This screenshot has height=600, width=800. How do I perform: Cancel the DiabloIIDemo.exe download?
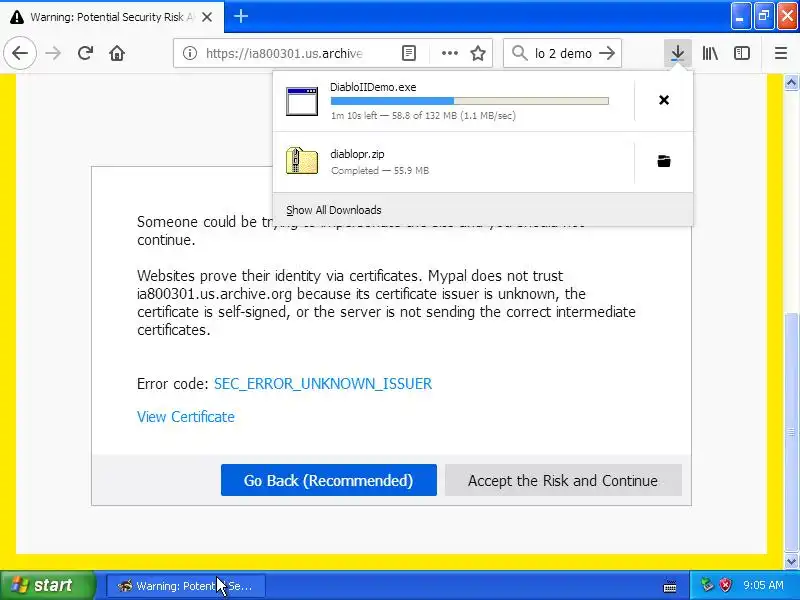[x=664, y=100]
